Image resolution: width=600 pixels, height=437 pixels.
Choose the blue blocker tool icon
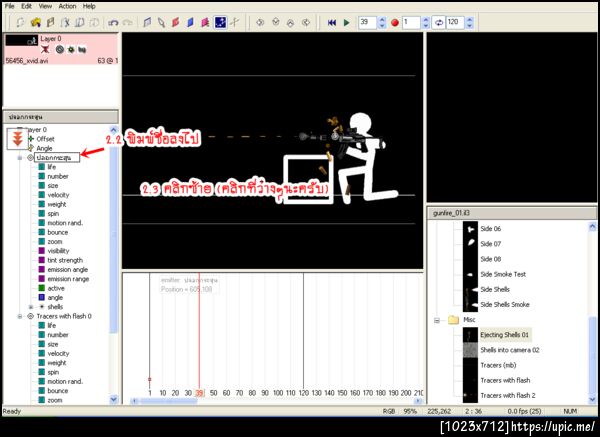[190, 23]
